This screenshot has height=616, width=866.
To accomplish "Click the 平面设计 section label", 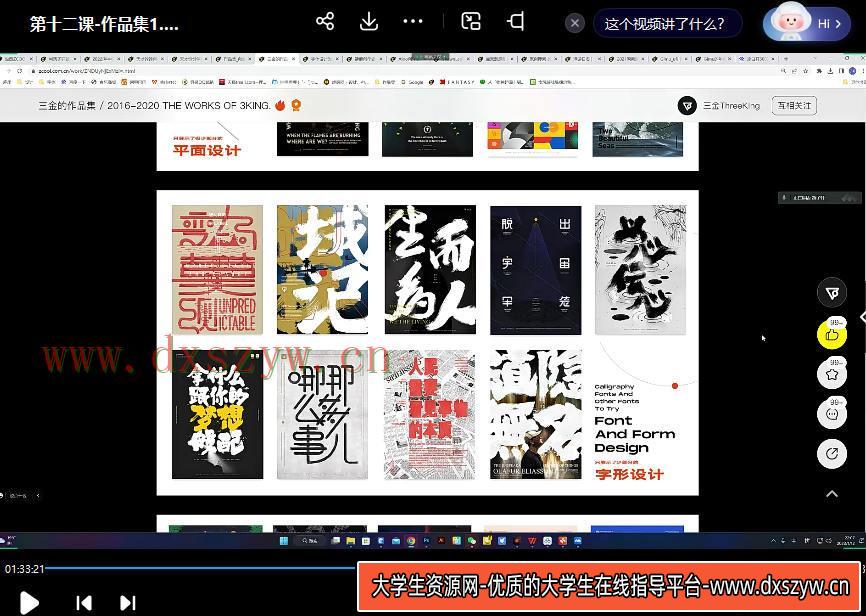I will coord(207,150).
